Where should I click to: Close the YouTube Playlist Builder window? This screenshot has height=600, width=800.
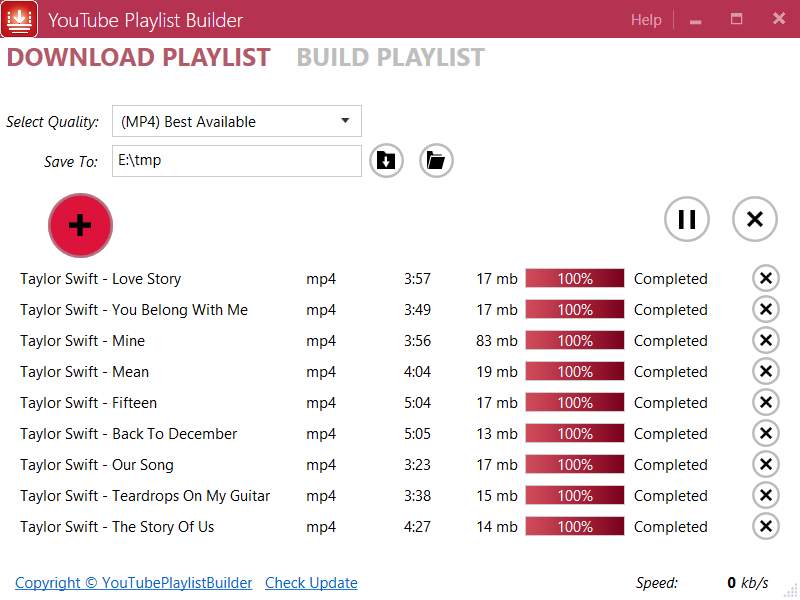pos(779,19)
